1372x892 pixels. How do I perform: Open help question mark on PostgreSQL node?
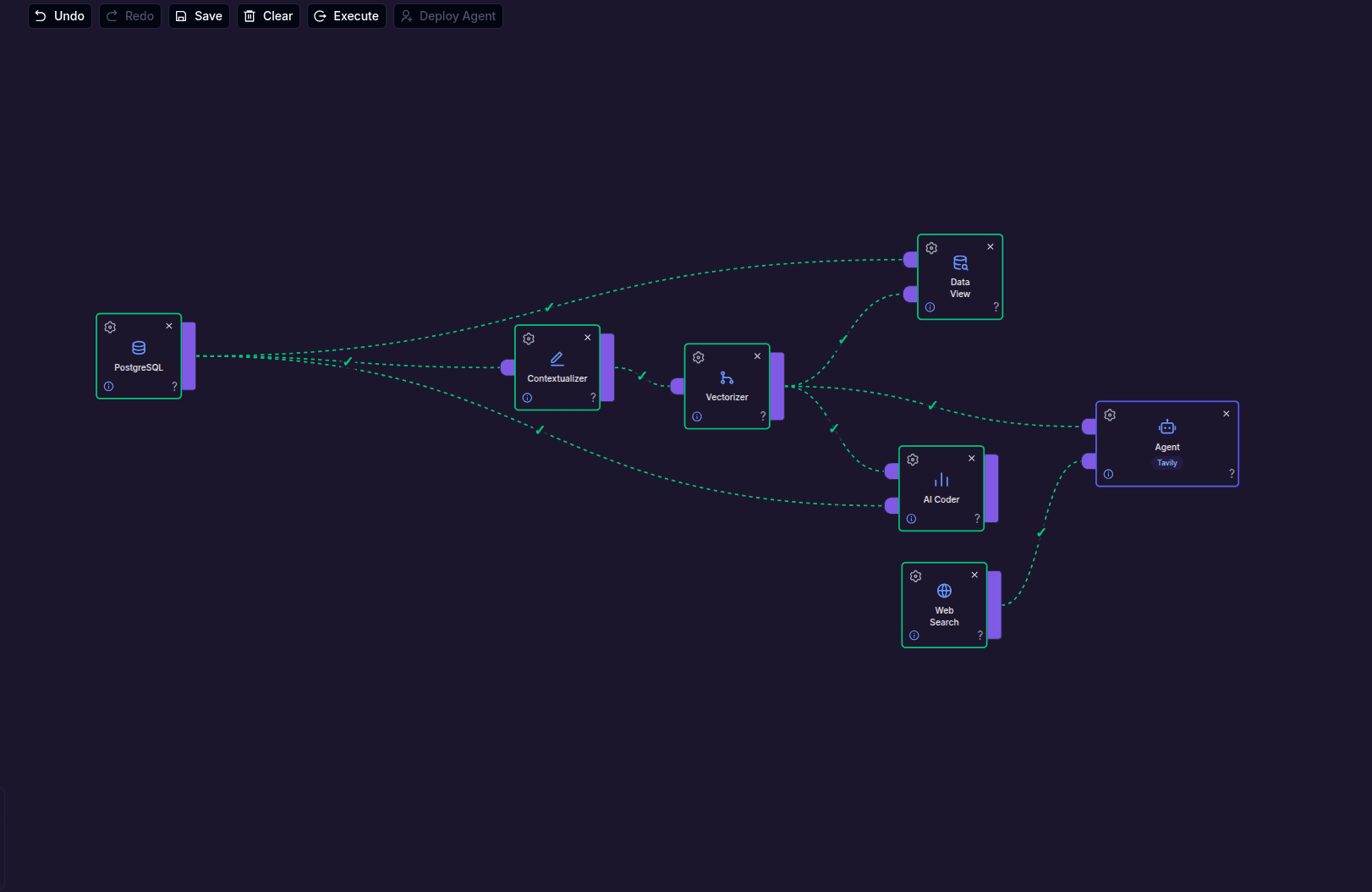[x=174, y=386]
